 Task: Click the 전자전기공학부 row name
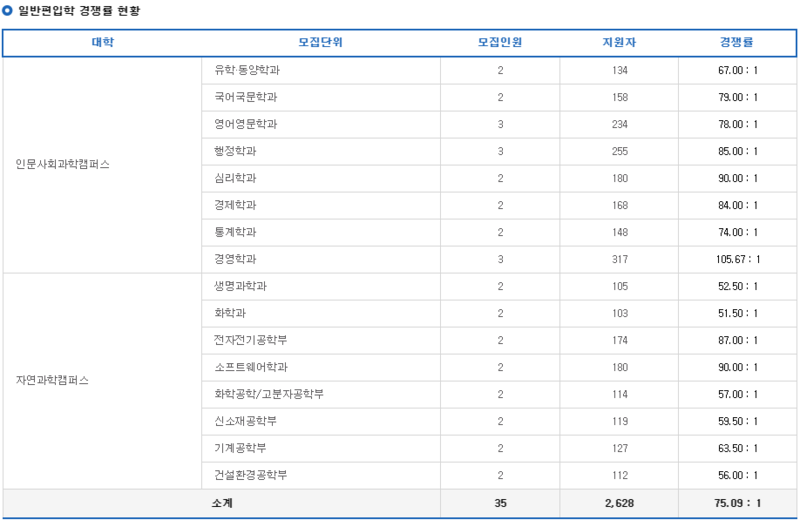coord(251,340)
